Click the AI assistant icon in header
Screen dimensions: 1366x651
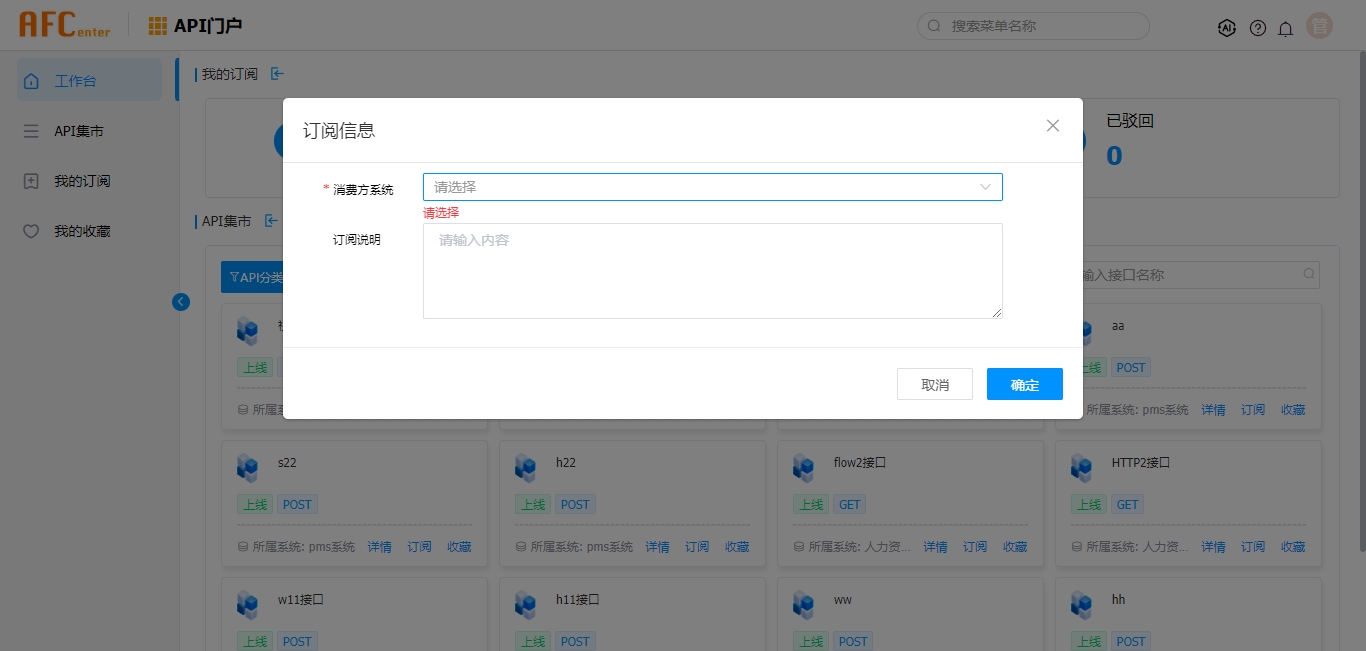pyautogui.click(x=1227, y=28)
